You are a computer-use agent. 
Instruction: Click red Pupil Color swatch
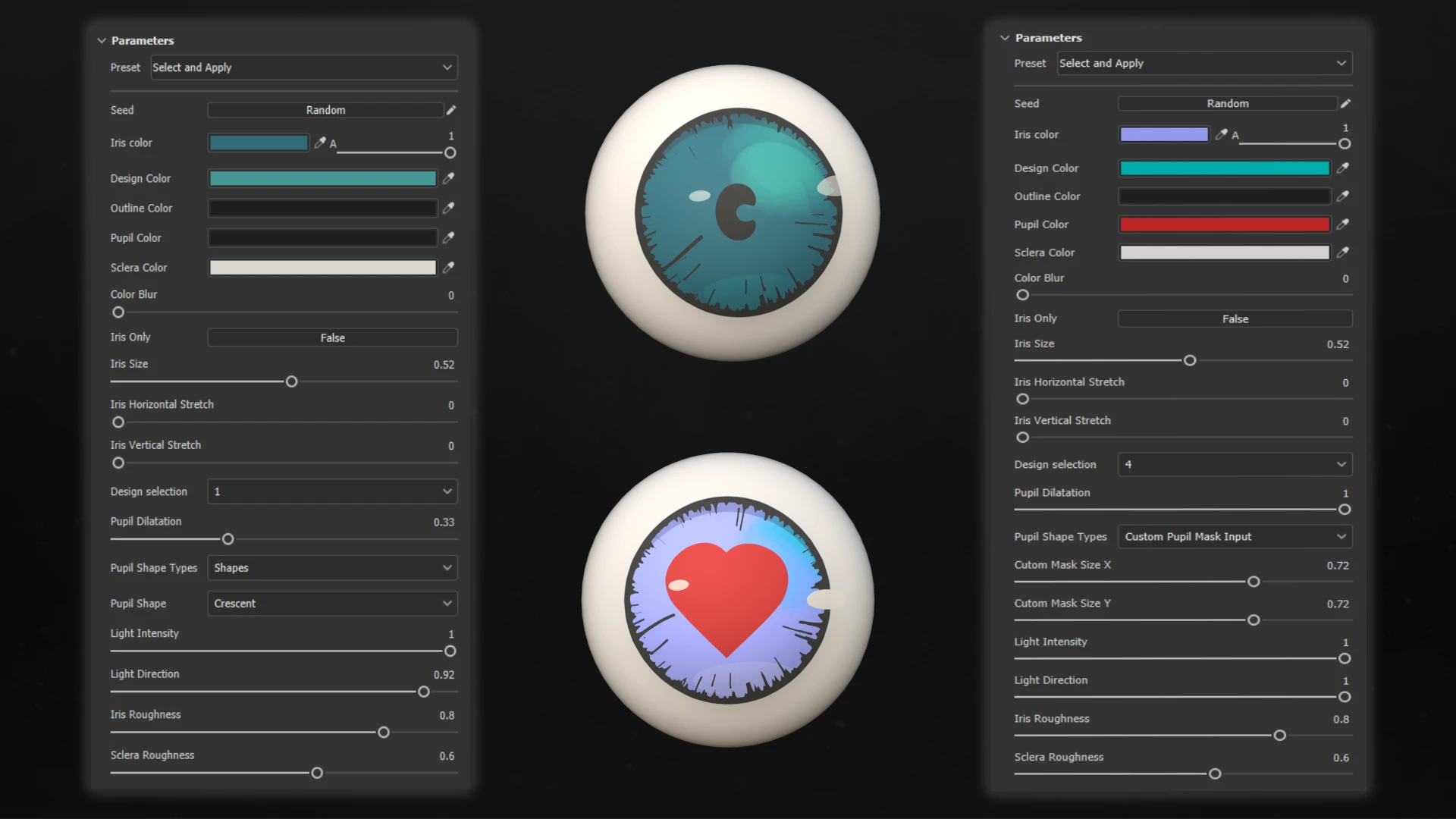[x=1225, y=224]
